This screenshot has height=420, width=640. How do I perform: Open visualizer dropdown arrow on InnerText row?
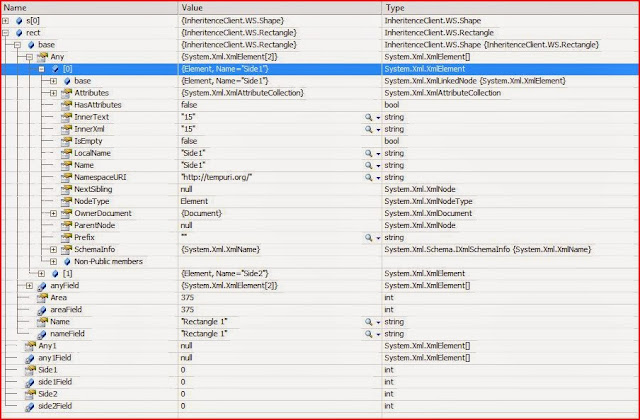(x=378, y=118)
